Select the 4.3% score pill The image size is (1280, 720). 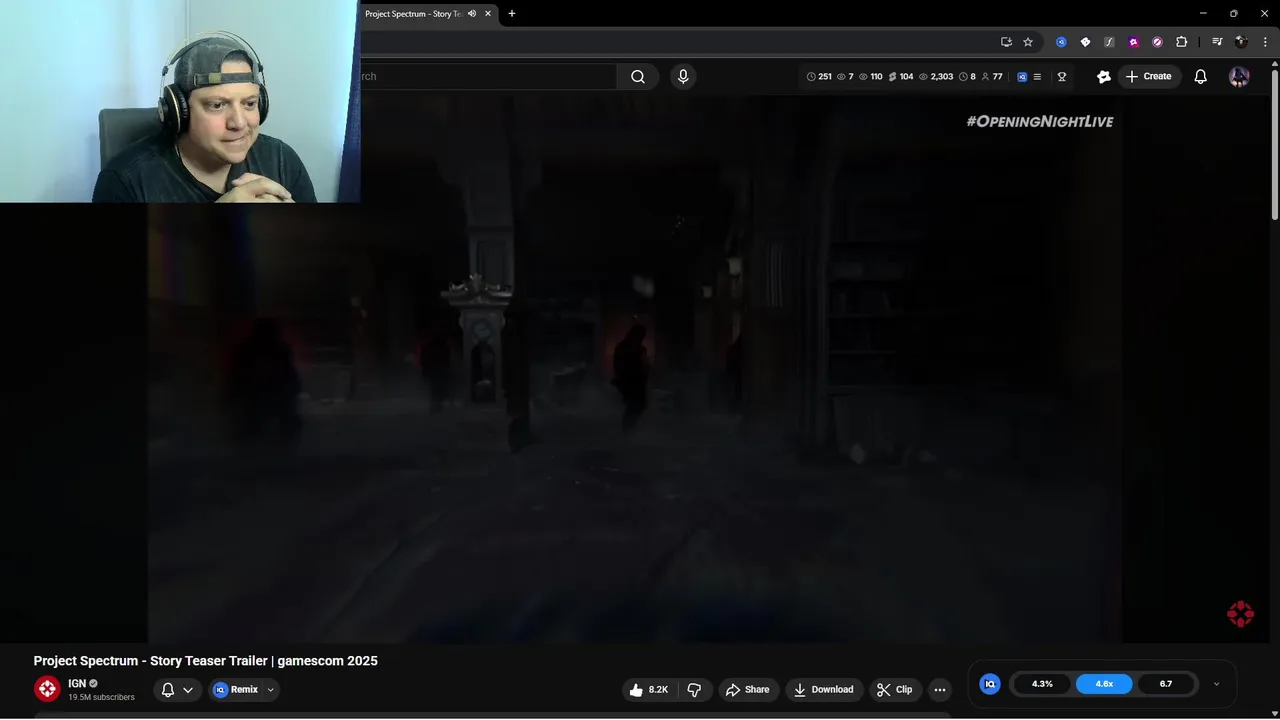coord(1042,684)
